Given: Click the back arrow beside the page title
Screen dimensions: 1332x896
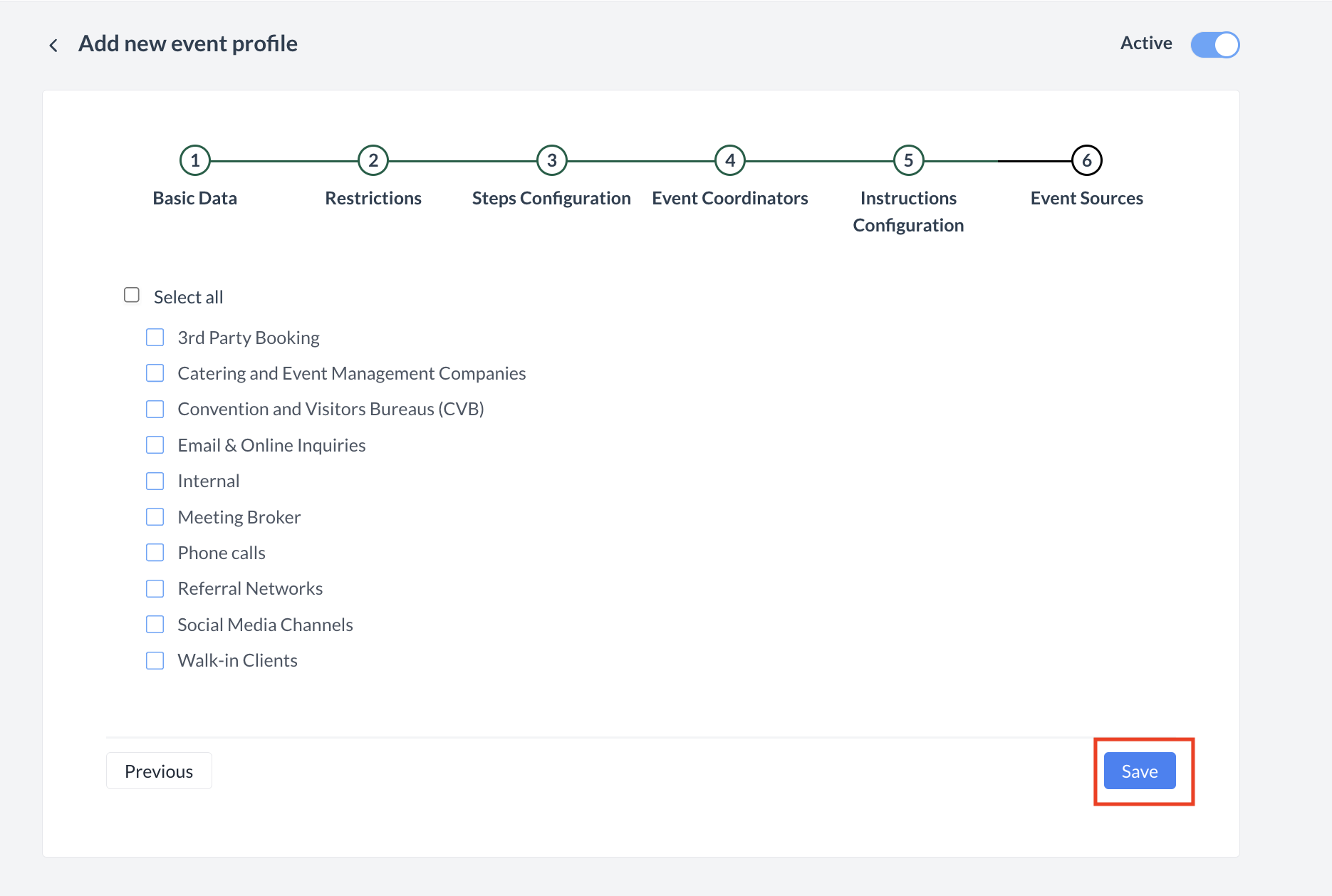Looking at the screenshot, I should 53,46.
